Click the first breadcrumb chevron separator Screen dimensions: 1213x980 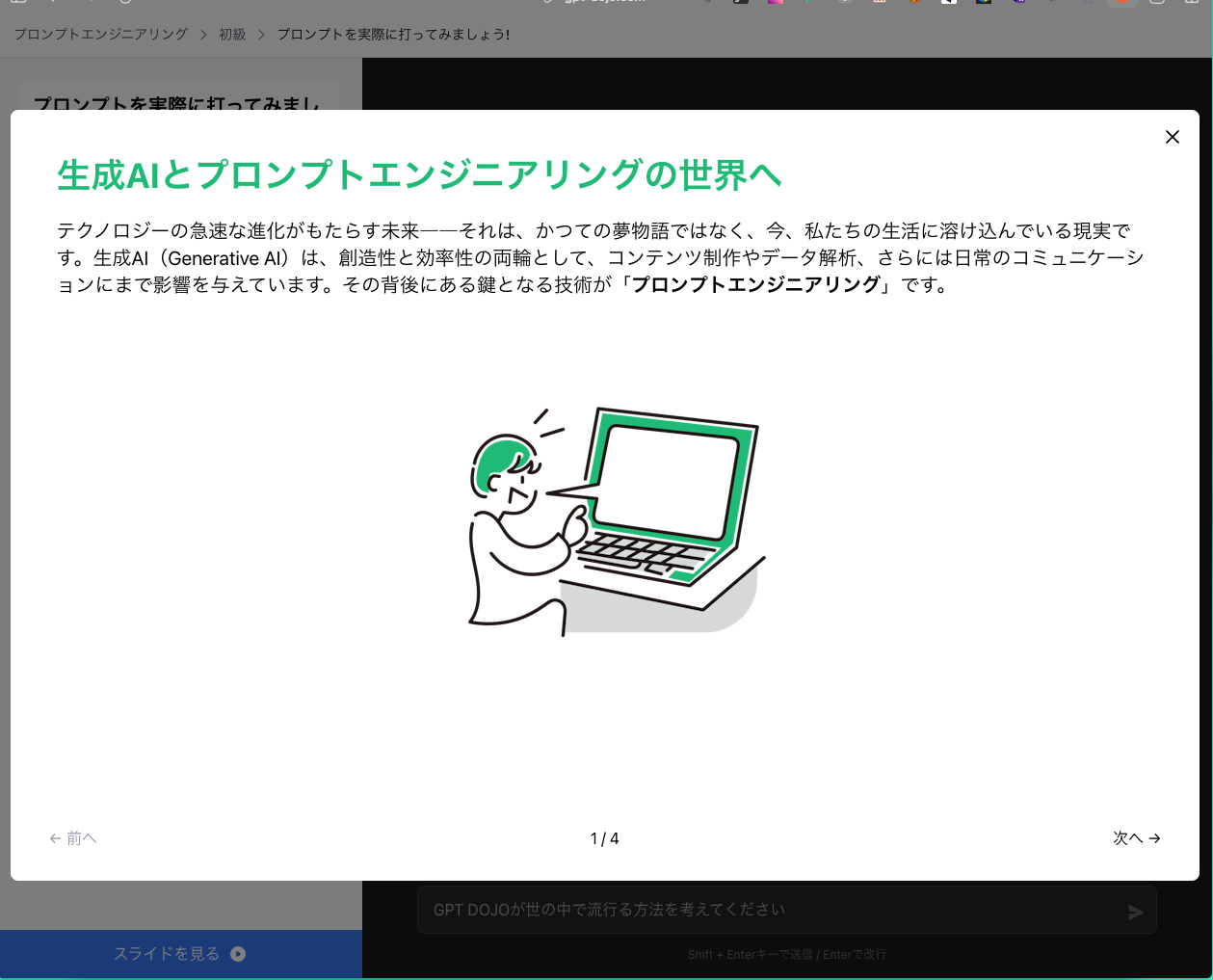203,35
